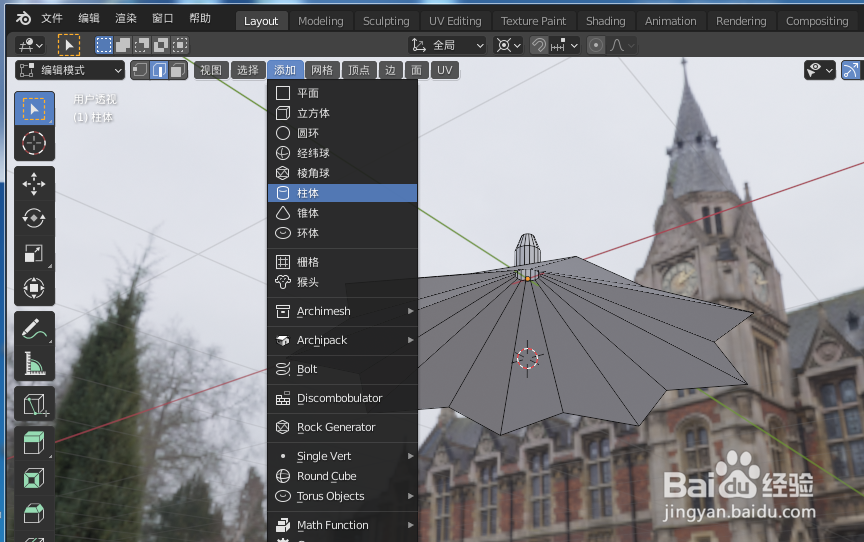The height and width of the screenshot is (542, 864).
Task: Select the Bevel tool
Action: (34, 513)
